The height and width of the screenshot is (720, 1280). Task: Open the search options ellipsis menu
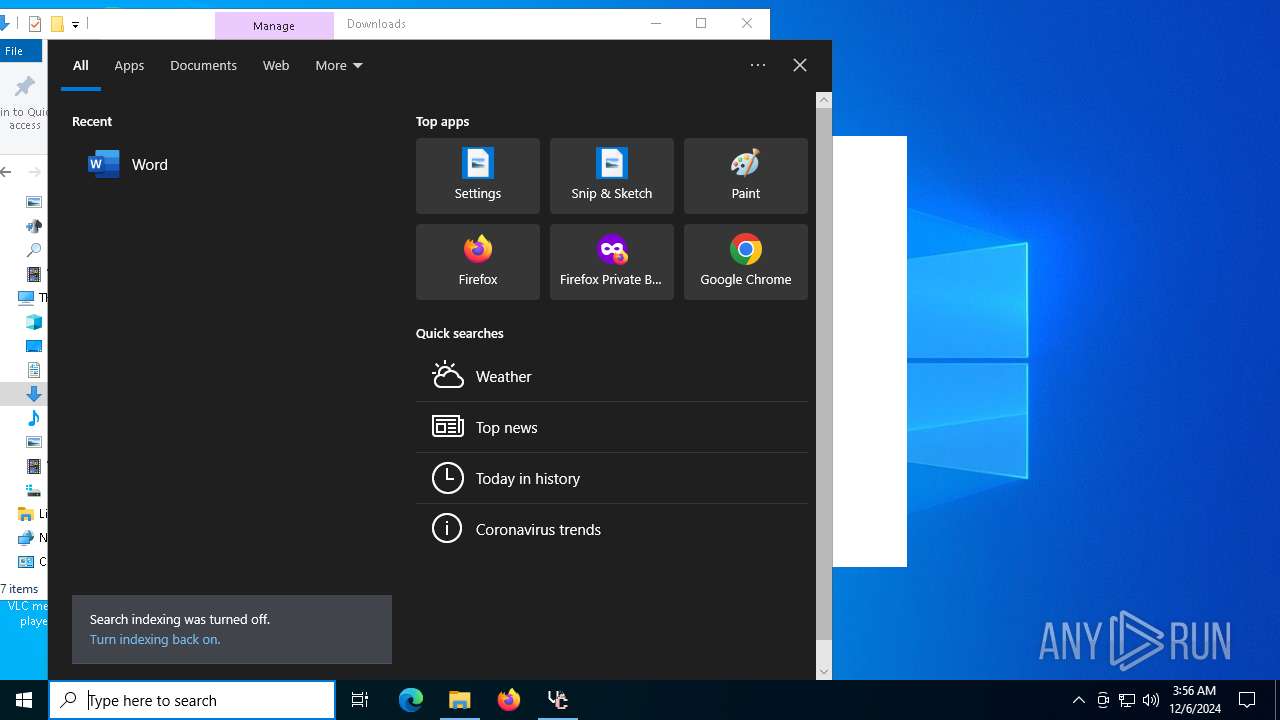click(758, 65)
